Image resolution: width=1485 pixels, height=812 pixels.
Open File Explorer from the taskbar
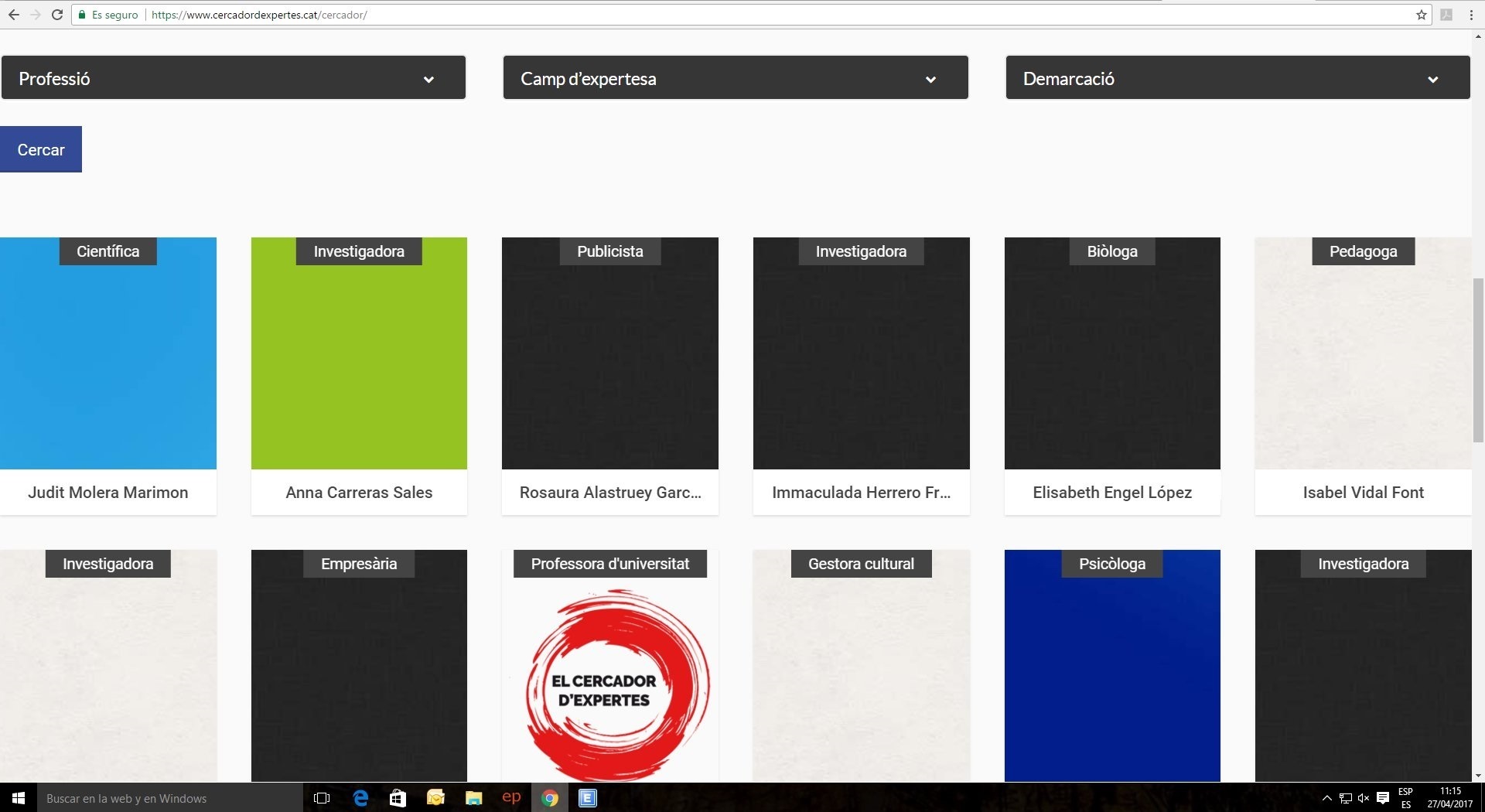473,798
